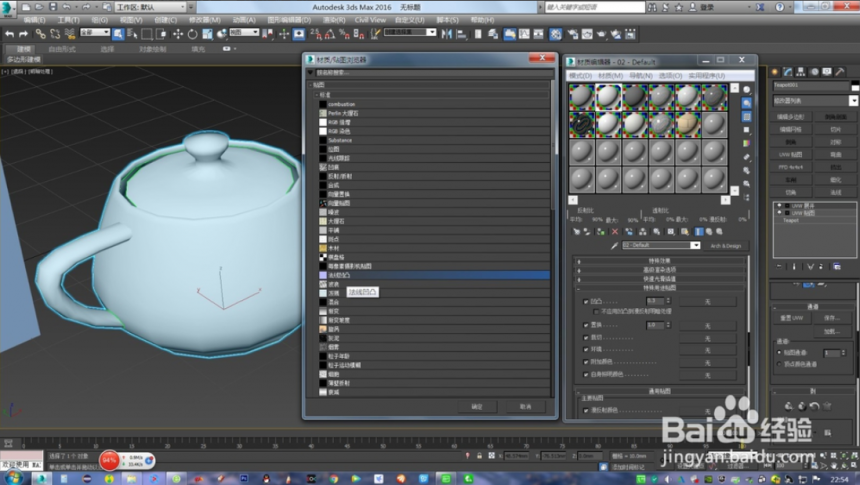The image size is (860, 485).
Task: Select the Select and Link tool
Action: 40,34
